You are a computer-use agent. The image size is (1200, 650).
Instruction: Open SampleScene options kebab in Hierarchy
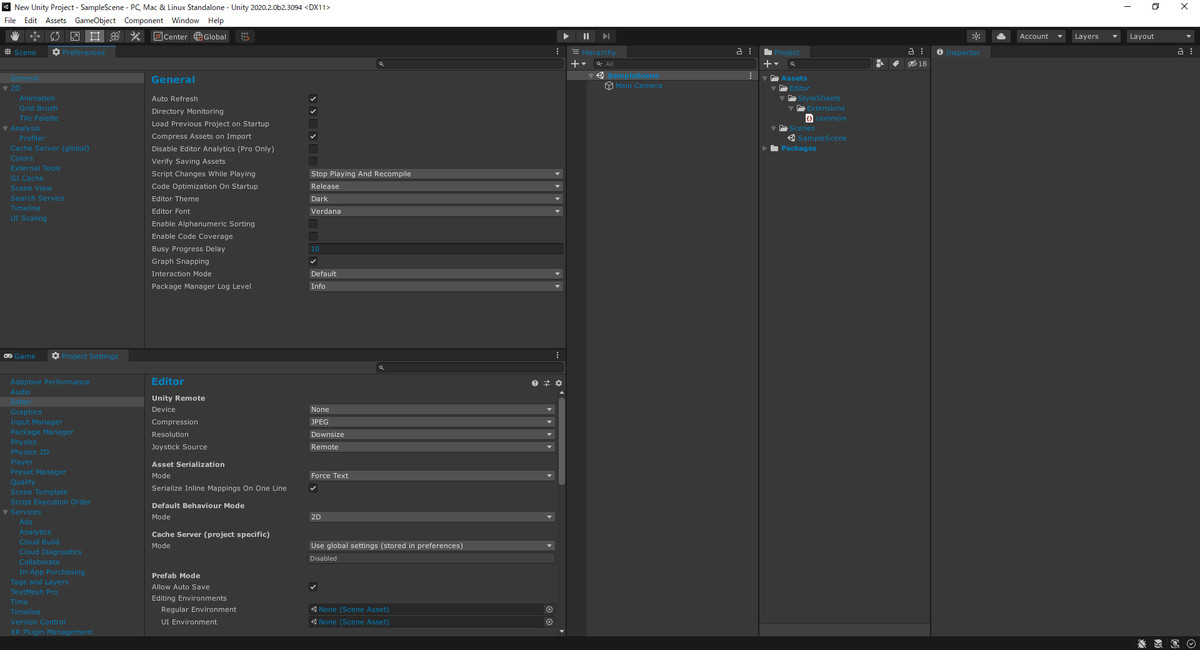(x=750, y=76)
